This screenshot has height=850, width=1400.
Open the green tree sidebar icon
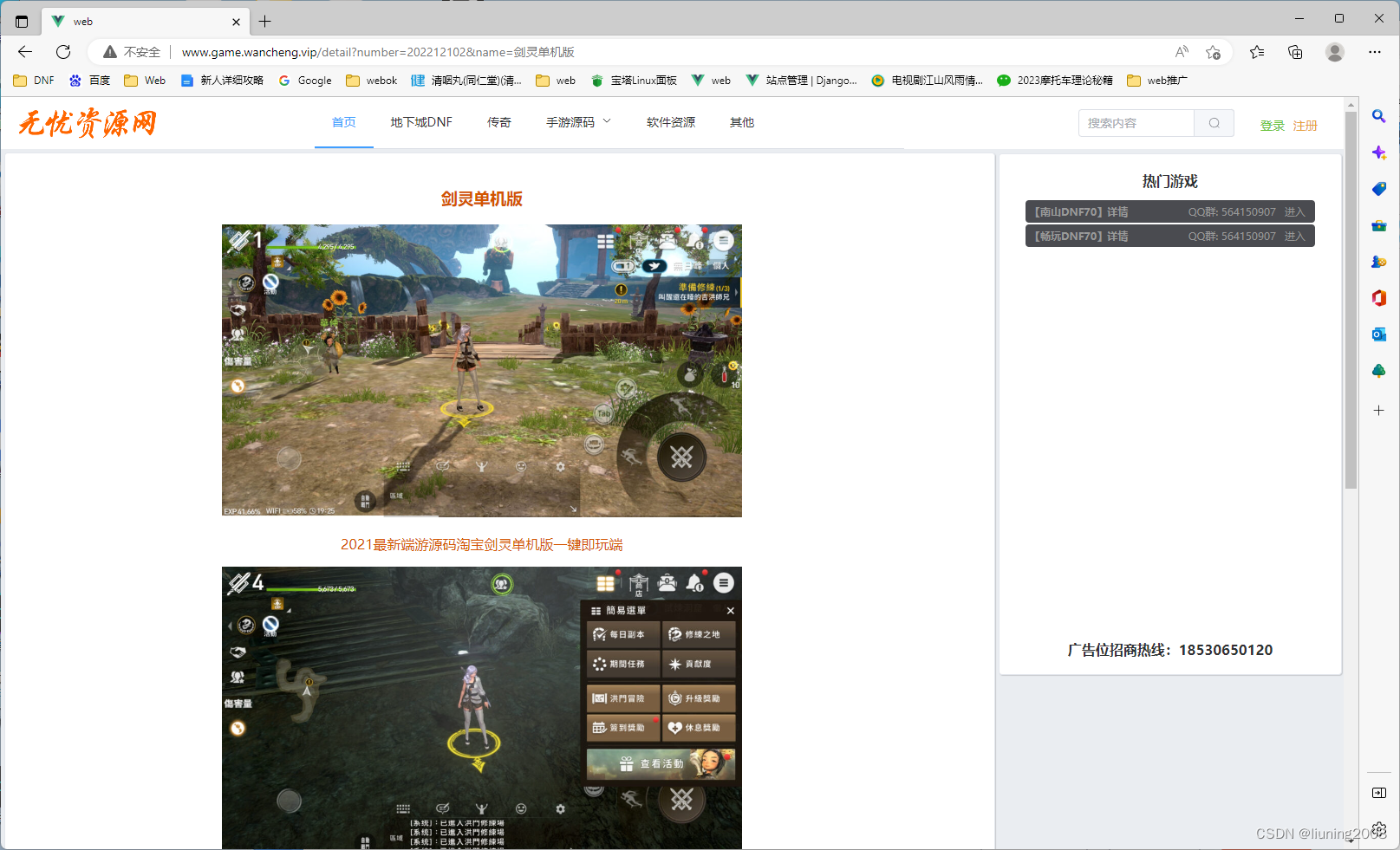coord(1378,371)
